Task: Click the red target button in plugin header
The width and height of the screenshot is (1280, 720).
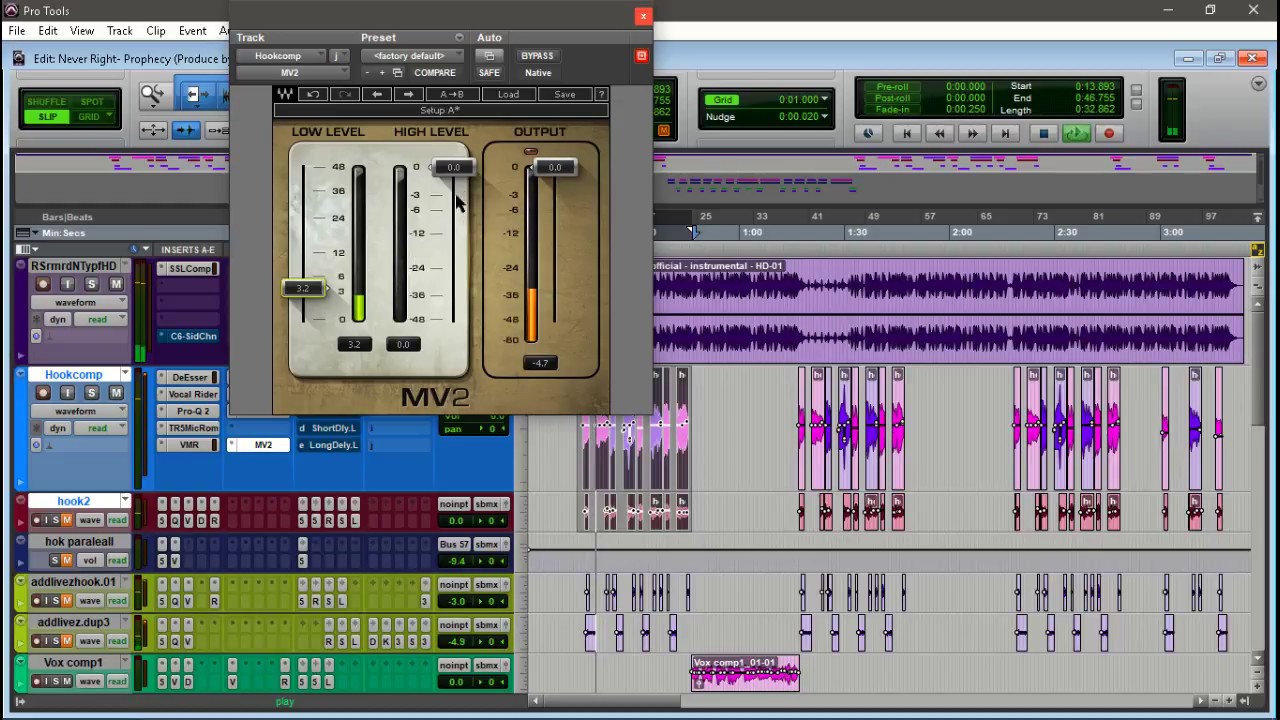Action: 641,56
